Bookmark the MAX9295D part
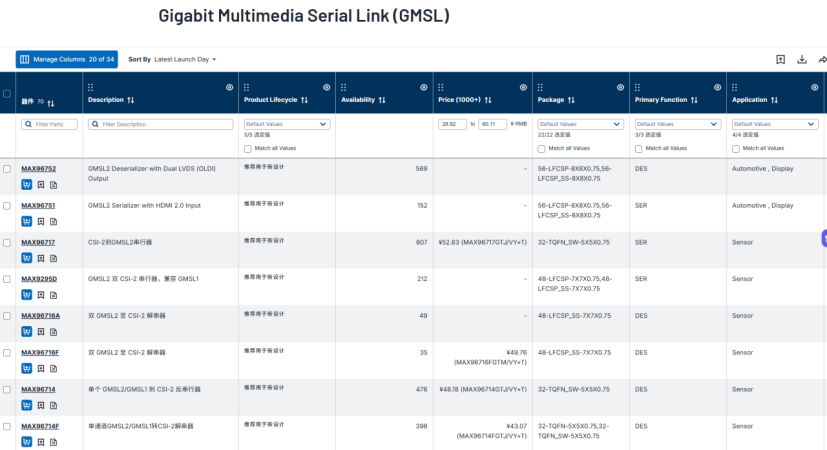Screen dimensions: 827x450 [41, 295]
